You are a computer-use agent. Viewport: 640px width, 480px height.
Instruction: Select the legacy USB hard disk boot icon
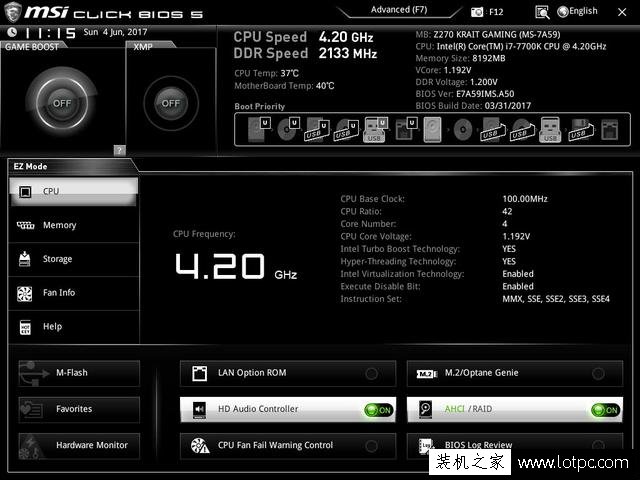coord(492,130)
